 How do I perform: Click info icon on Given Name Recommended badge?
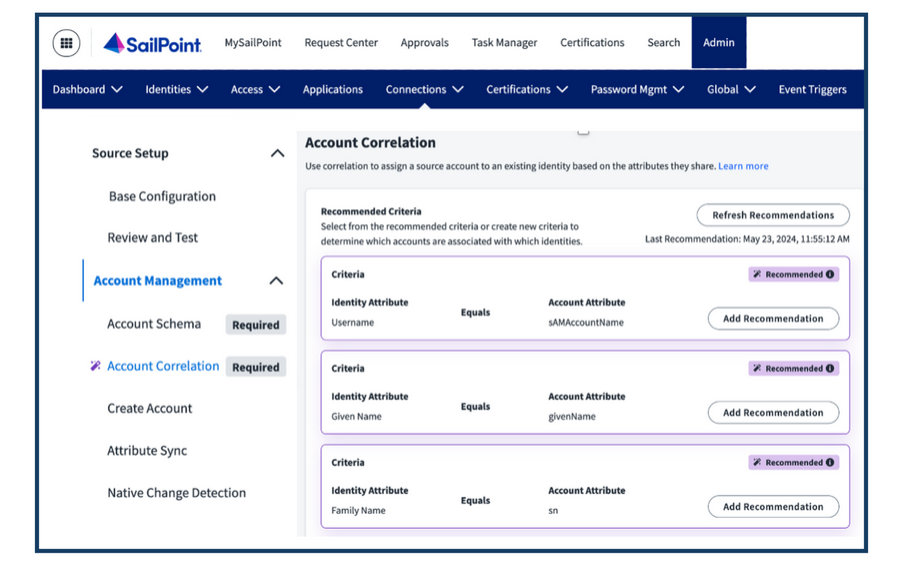pyautogui.click(x=830, y=368)
